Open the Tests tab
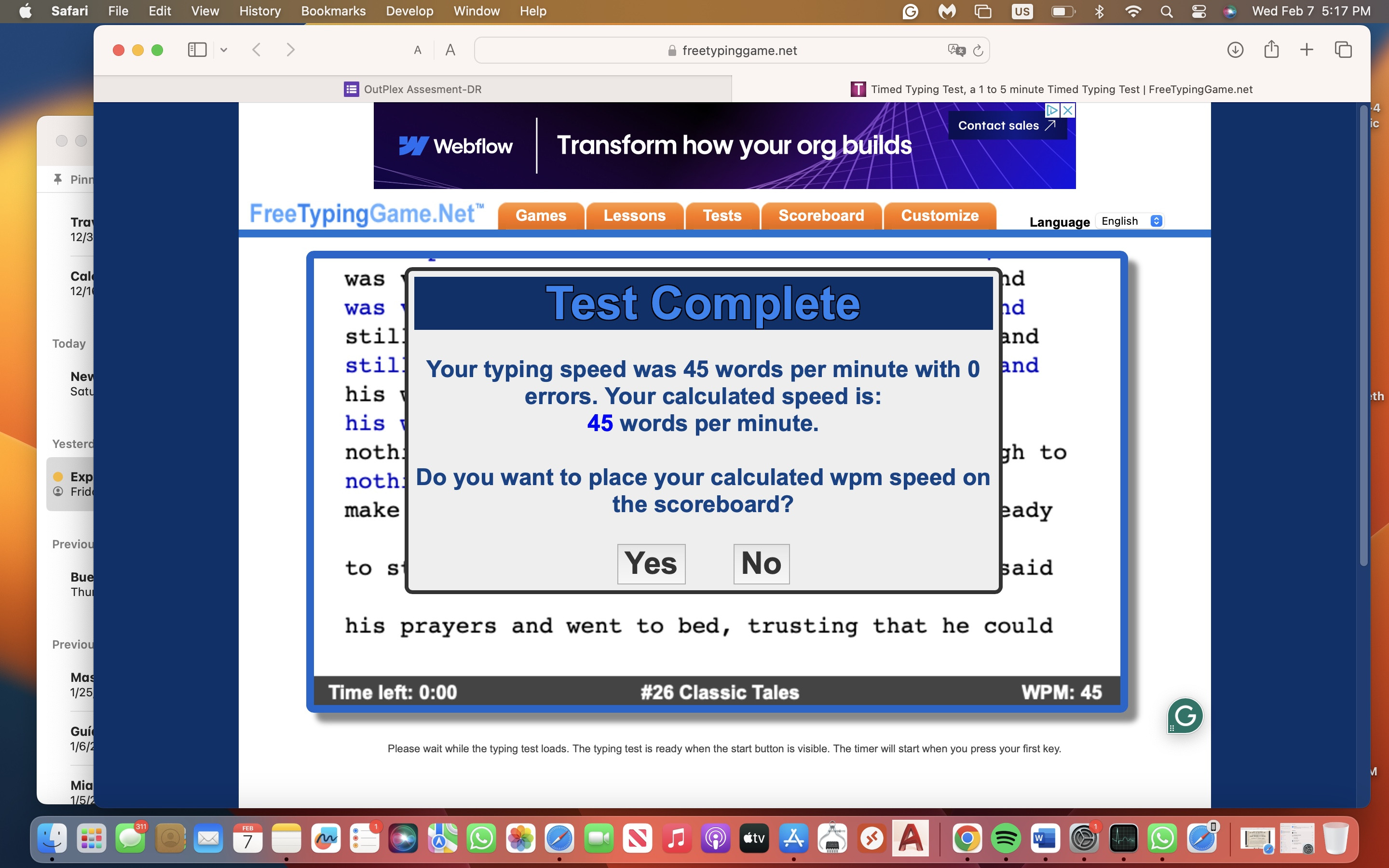Image resolution: width=1389 pixels, height=868 pixels. 722,216
